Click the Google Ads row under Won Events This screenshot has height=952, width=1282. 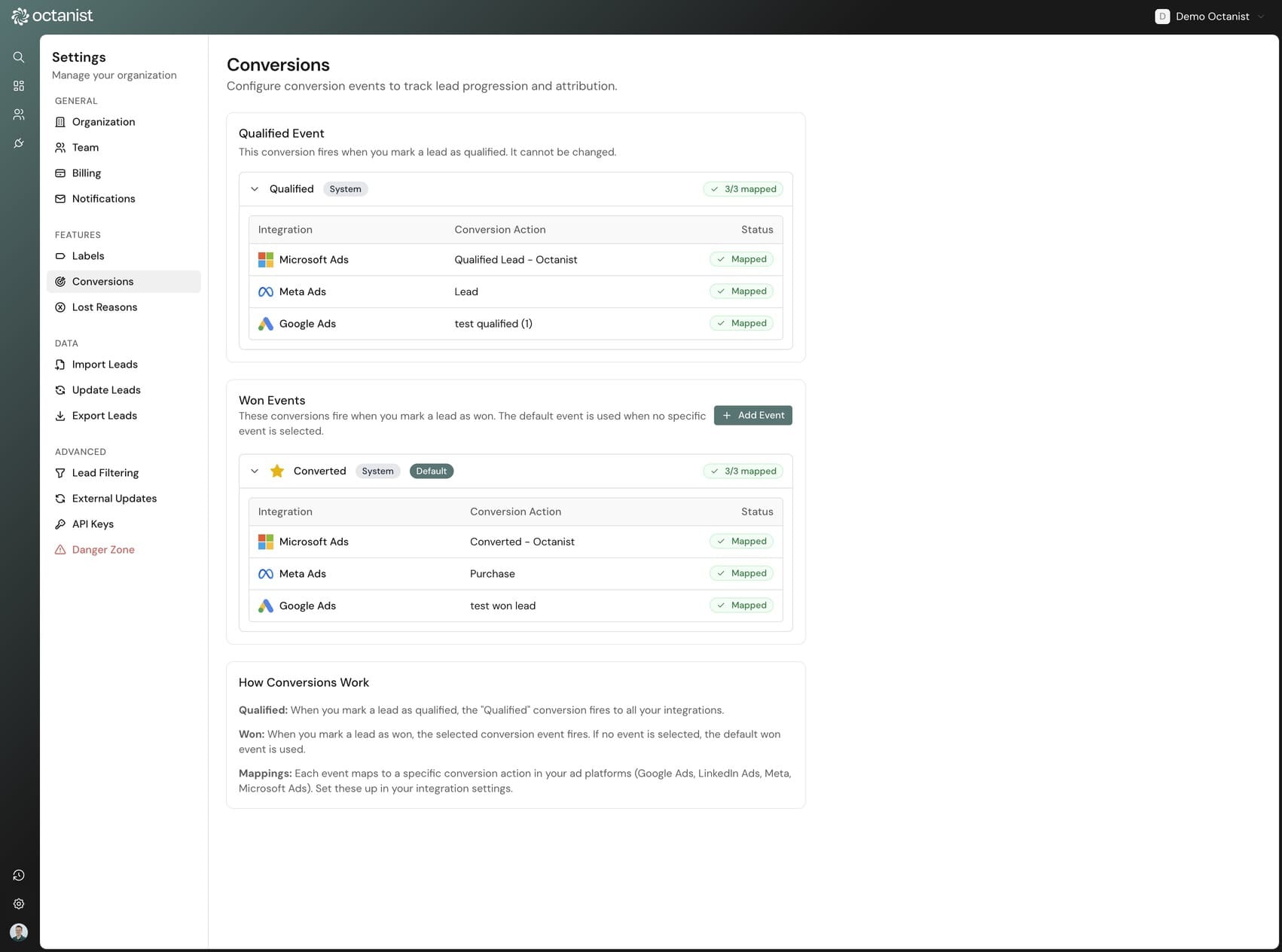click(x=515, y=606)
